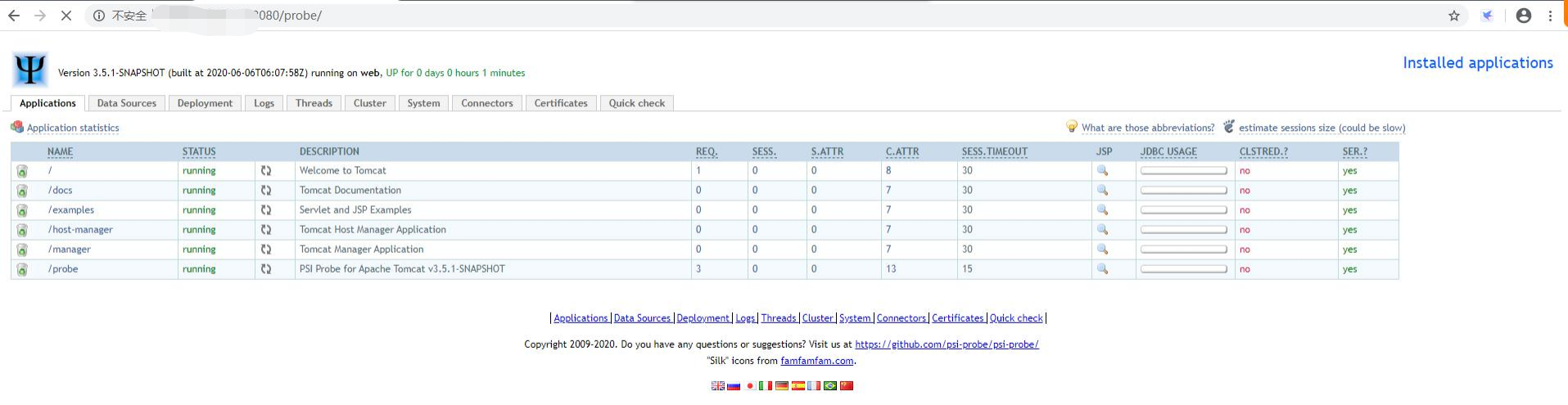View JSPs via magnifier icon in /probe row
1568x405 pixels.
point(1102,269)
